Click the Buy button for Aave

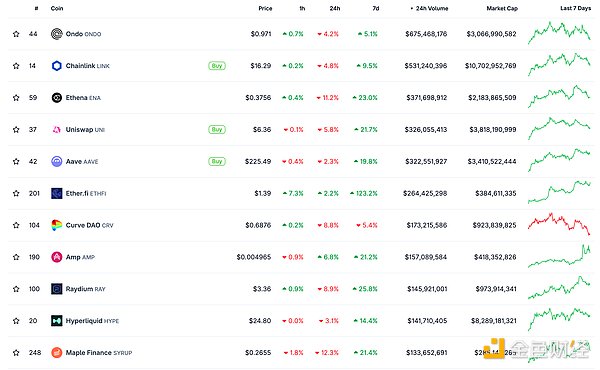tap(217, 161)
